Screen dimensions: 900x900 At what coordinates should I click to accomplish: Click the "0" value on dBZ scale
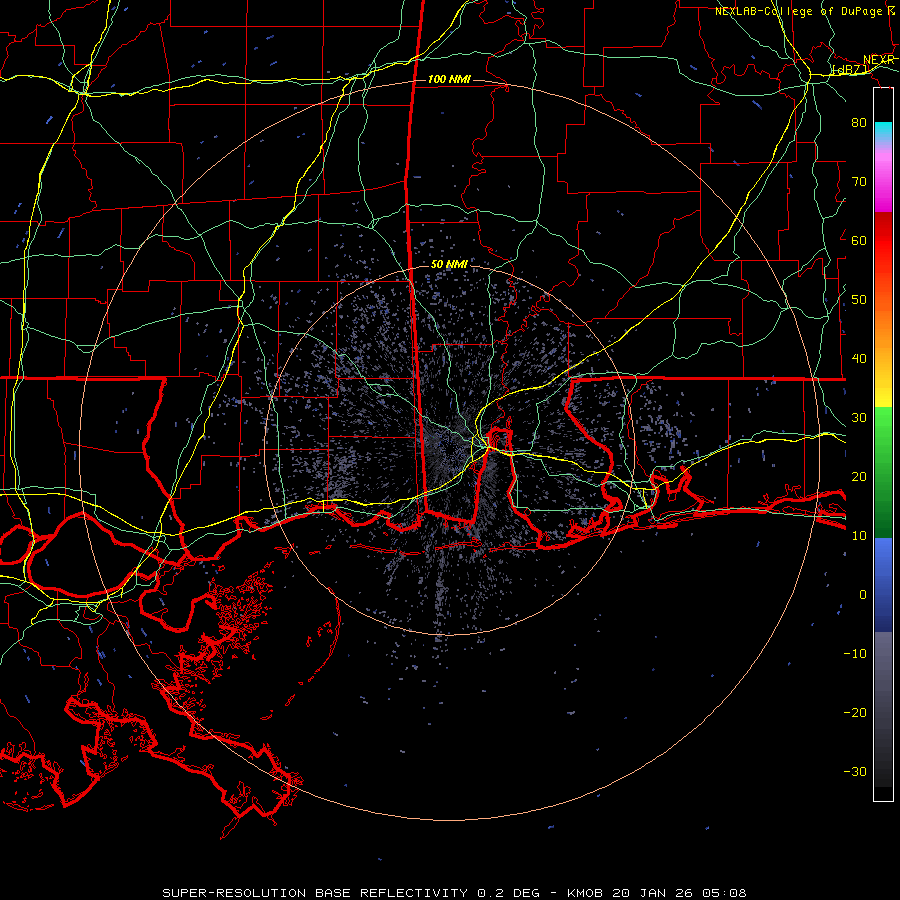[x=863, y=595]
